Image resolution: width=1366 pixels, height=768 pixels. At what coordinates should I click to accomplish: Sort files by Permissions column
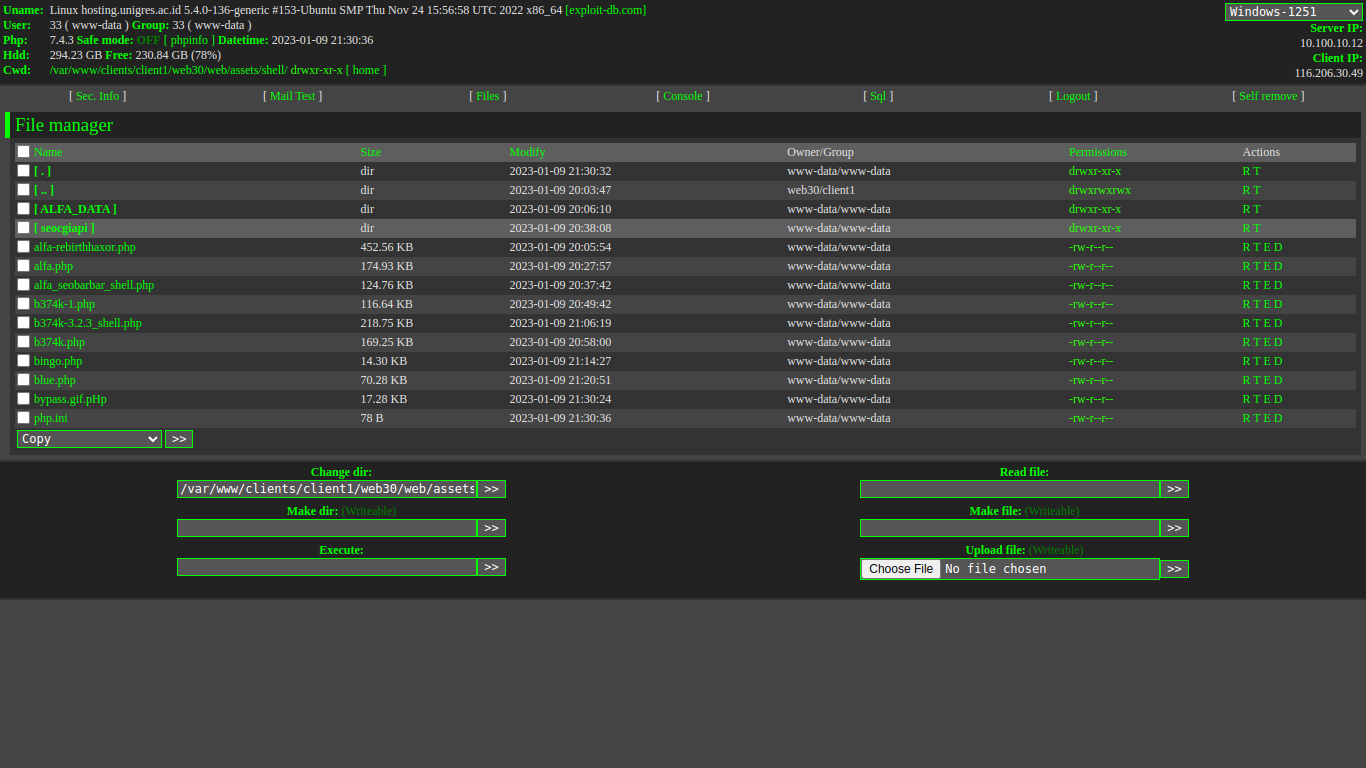pyautogui.click(x=1097, y=152)
